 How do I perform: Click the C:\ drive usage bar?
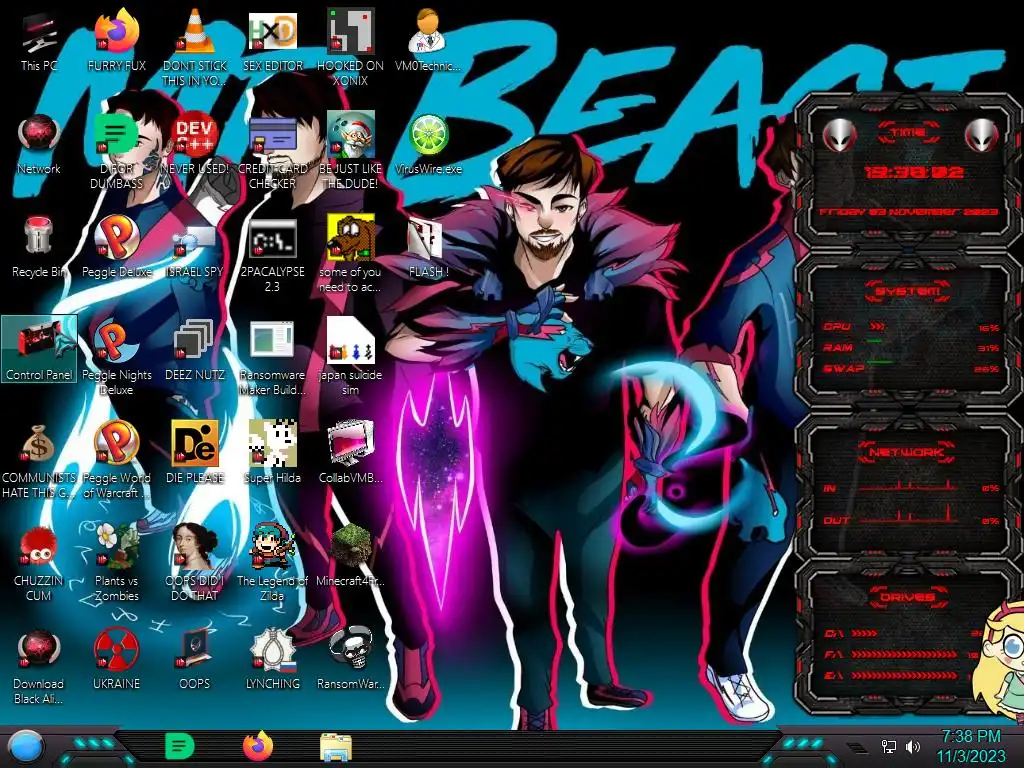(864, 633)
